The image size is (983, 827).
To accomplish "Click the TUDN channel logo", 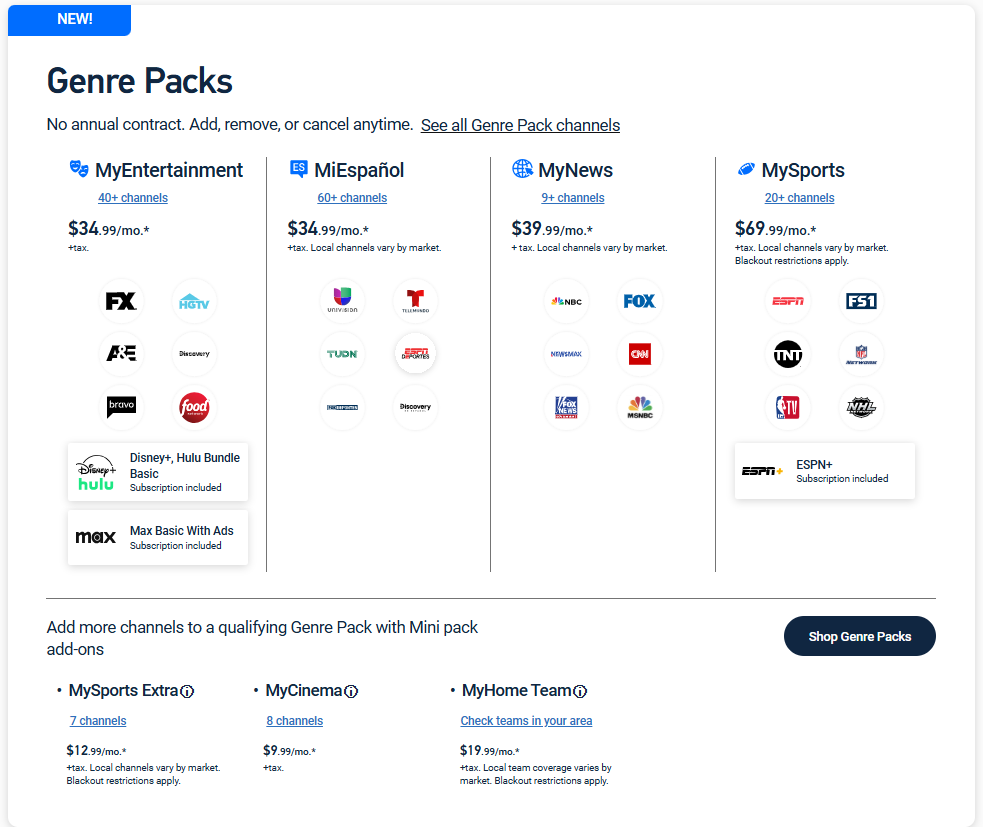I will (x=342, y=354).
